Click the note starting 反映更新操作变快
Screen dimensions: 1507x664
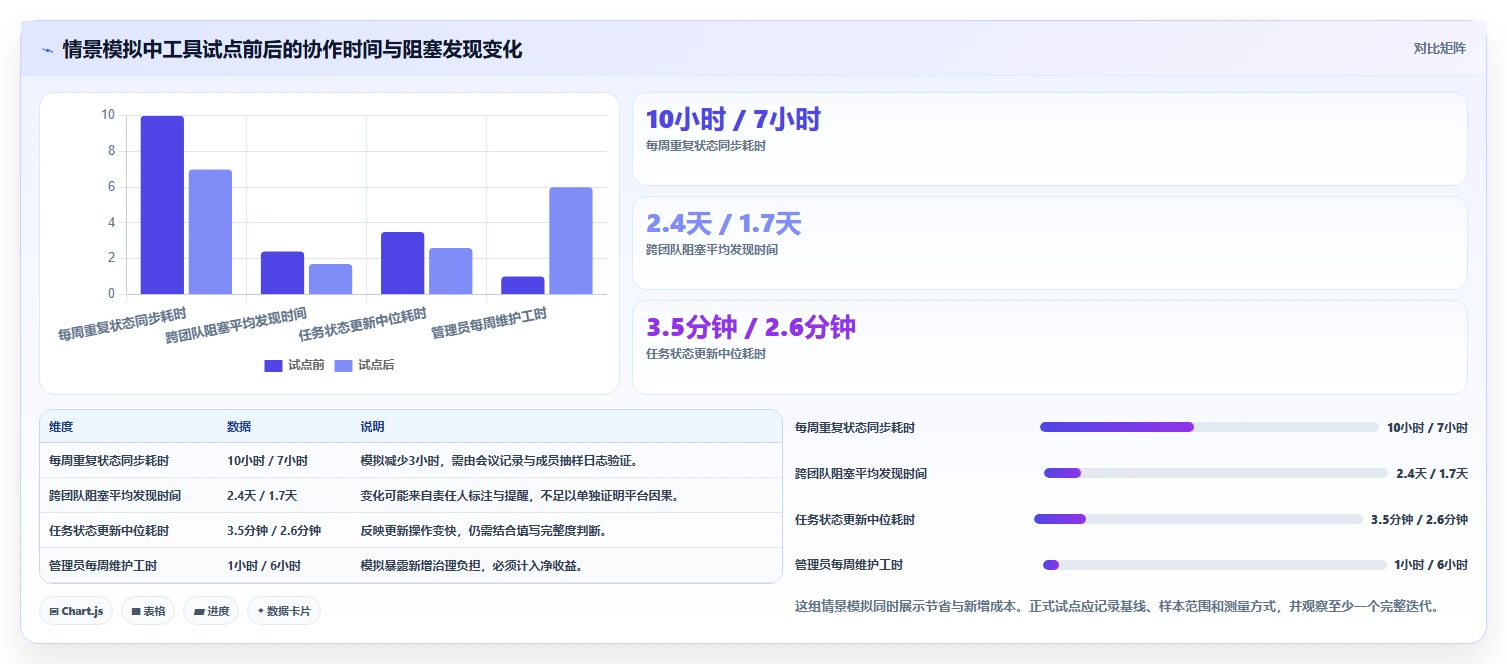[x=483, y=531]
